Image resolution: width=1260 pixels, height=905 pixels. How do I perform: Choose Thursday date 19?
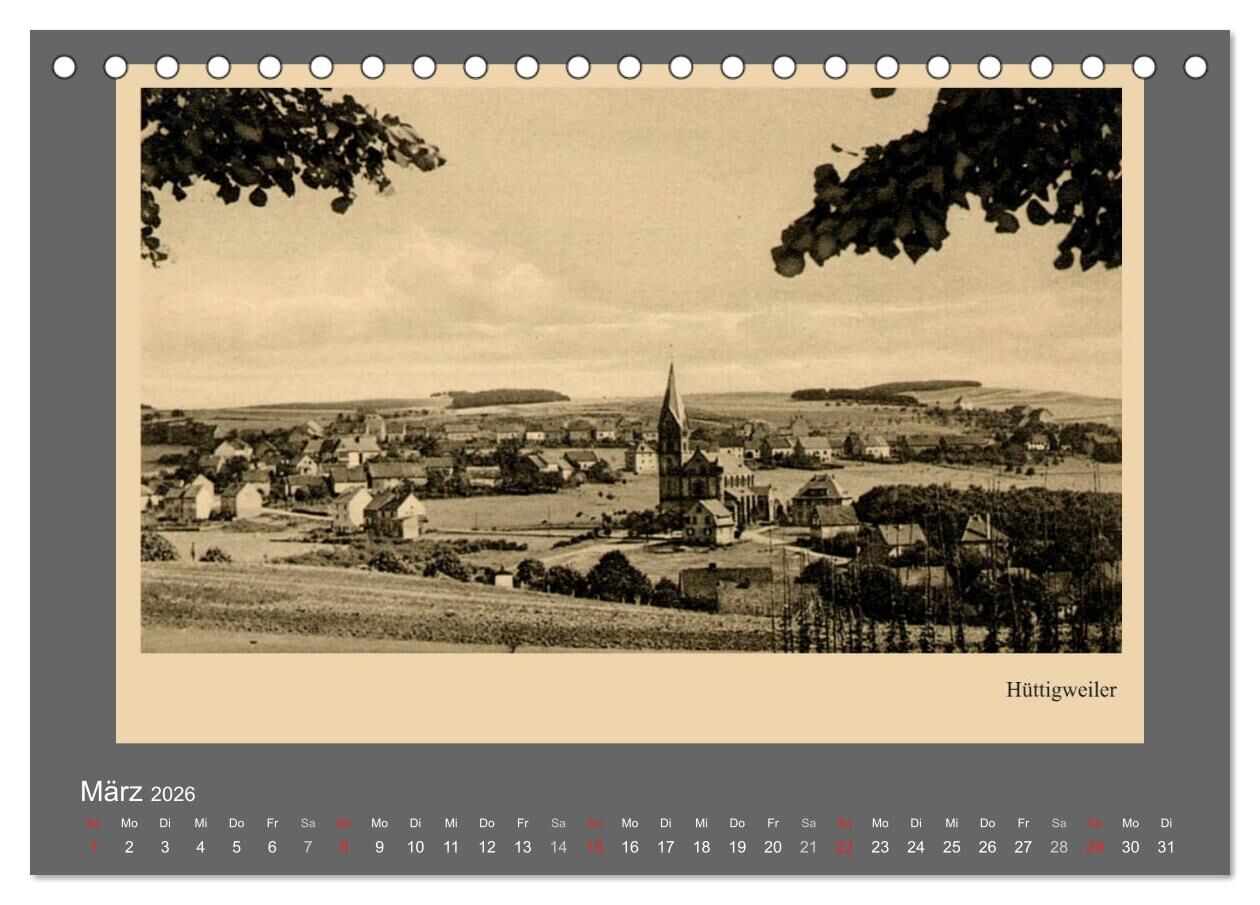737,847
